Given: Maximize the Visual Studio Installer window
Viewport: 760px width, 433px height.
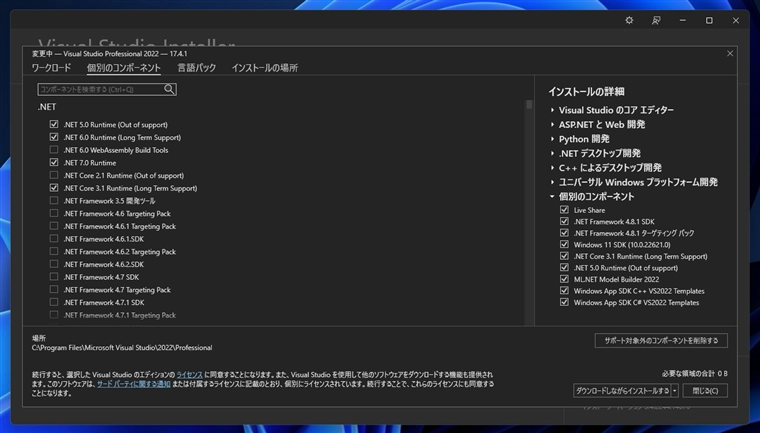Looking at the screenshot, I should click(x=709, y=20).
